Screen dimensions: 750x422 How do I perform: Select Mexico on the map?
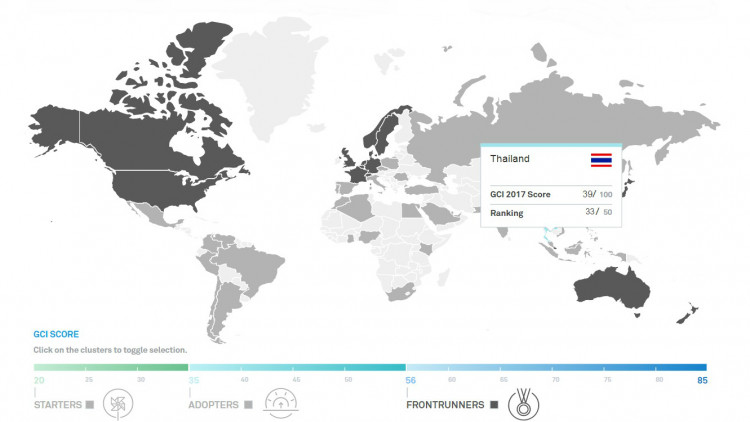(153, 214)
